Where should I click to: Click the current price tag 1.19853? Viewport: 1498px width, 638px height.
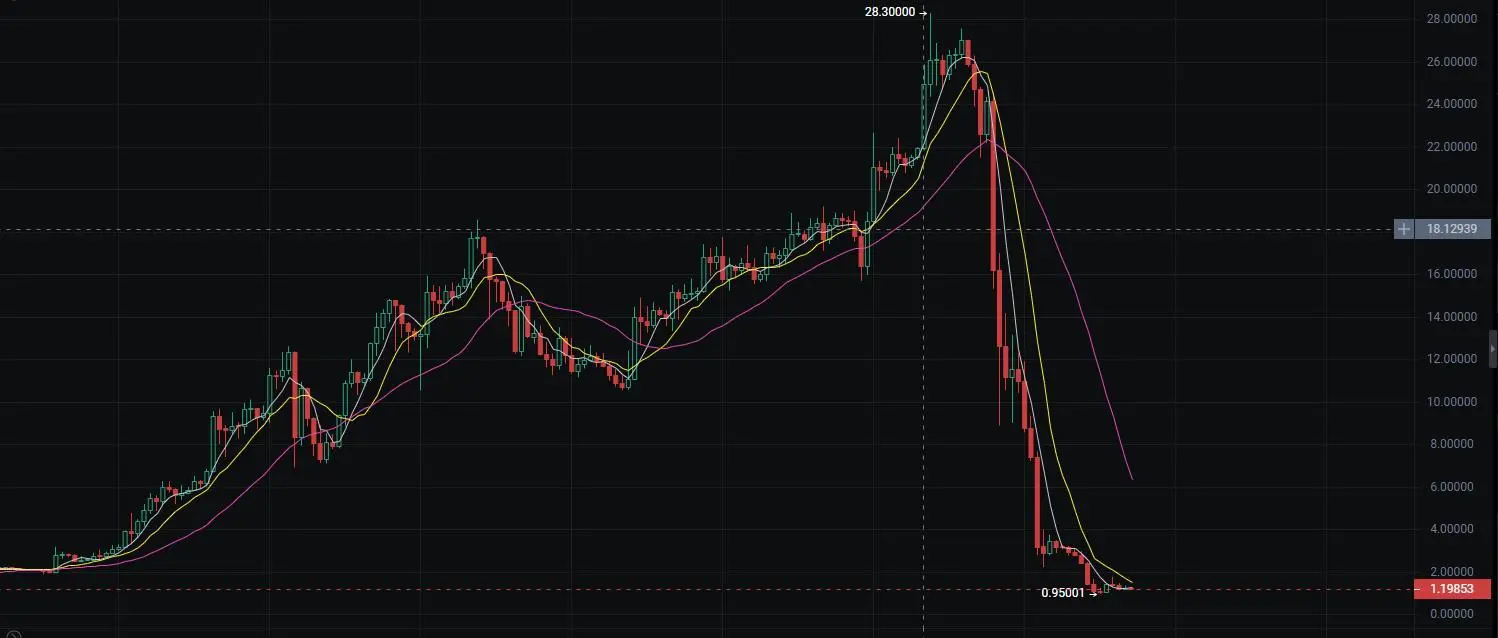pyautogui.click(x=1452, y=590)
